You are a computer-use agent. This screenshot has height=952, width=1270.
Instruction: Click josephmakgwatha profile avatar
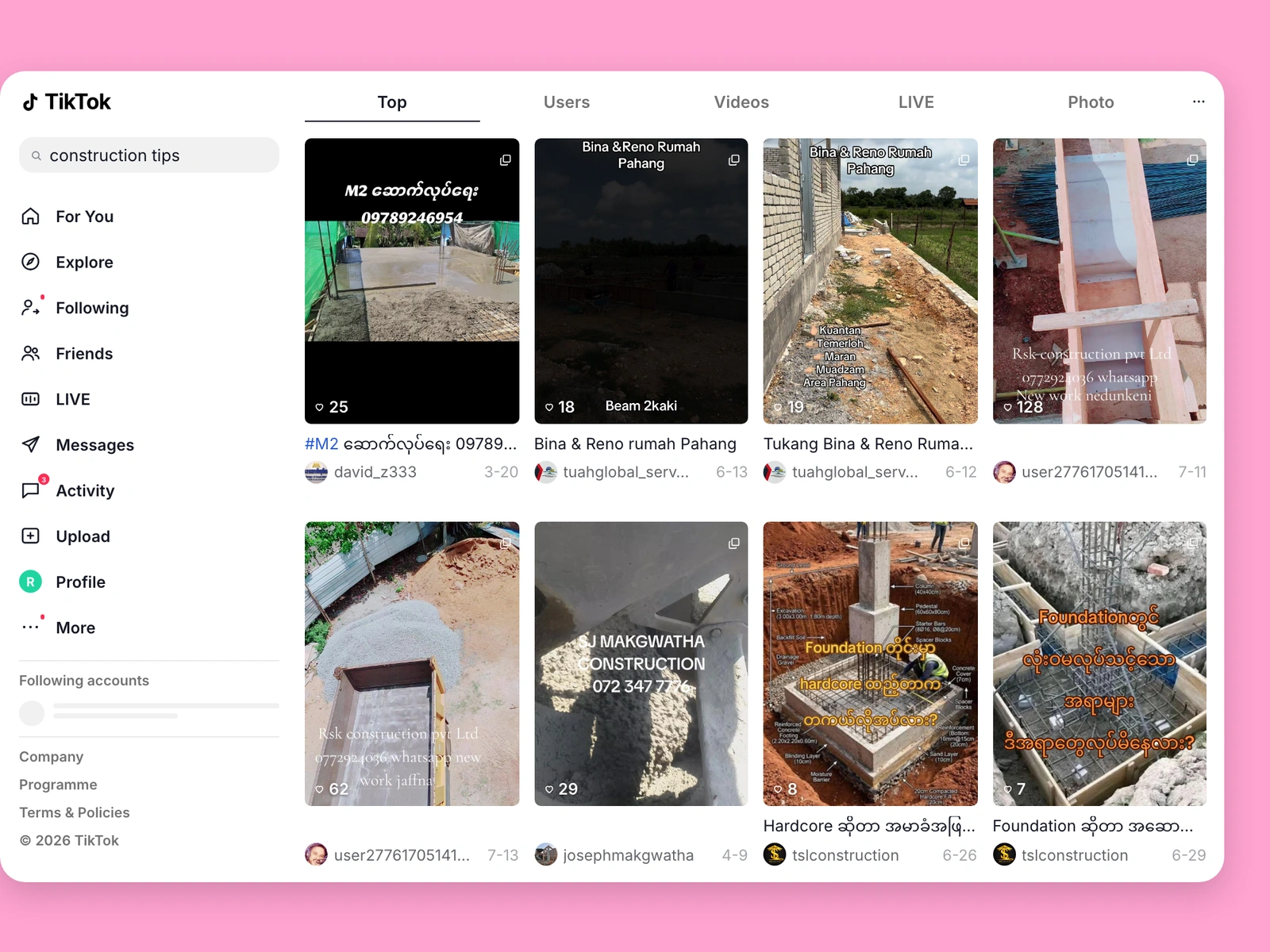(546, 854)
